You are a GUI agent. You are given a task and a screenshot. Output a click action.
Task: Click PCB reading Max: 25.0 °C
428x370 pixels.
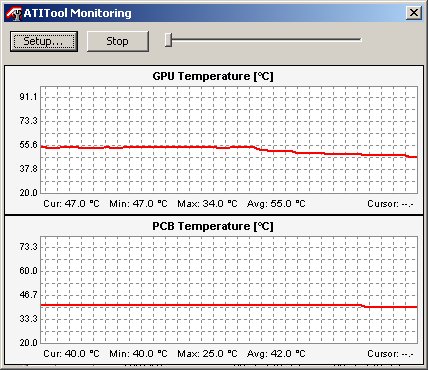(x=207, y=354)
